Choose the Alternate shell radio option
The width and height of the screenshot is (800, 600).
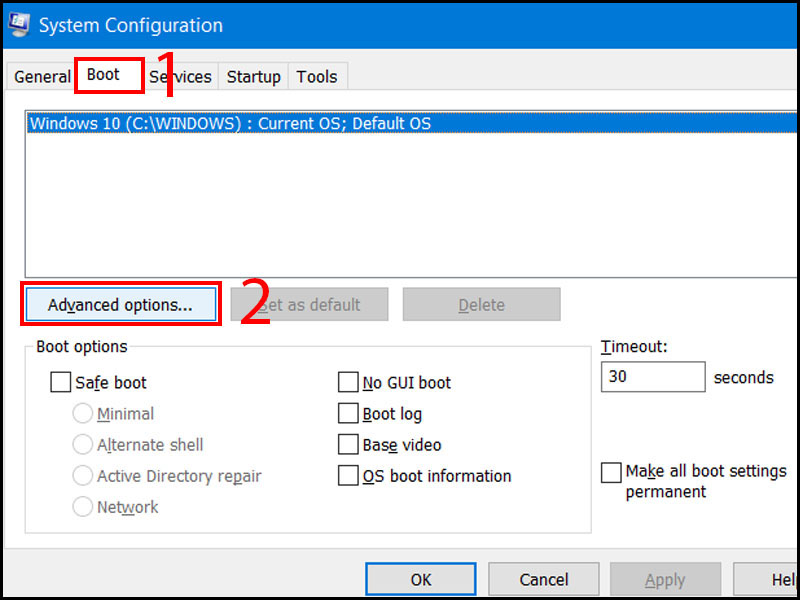pos(83,444)
